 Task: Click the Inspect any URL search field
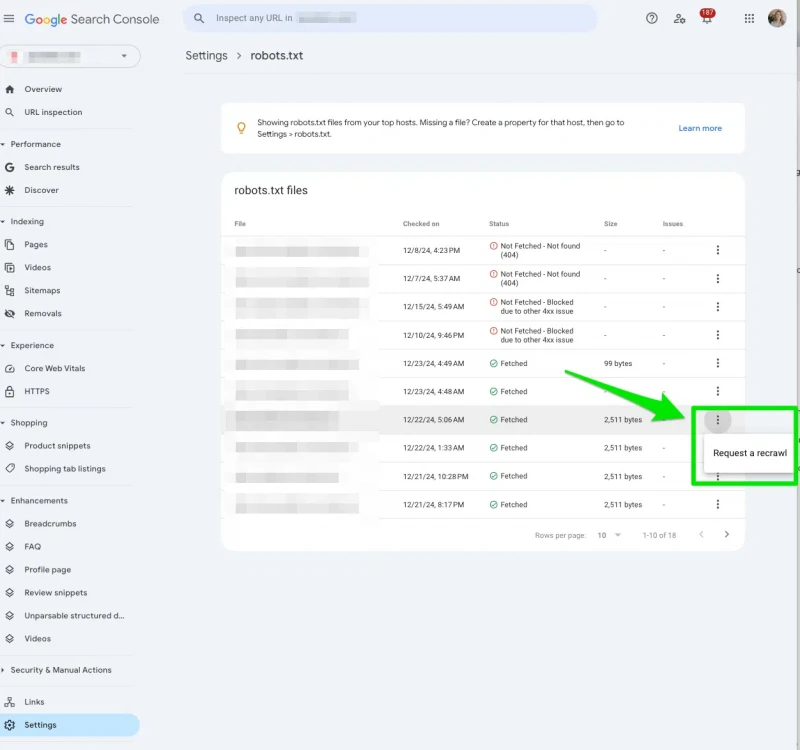[x=389, y=18]
